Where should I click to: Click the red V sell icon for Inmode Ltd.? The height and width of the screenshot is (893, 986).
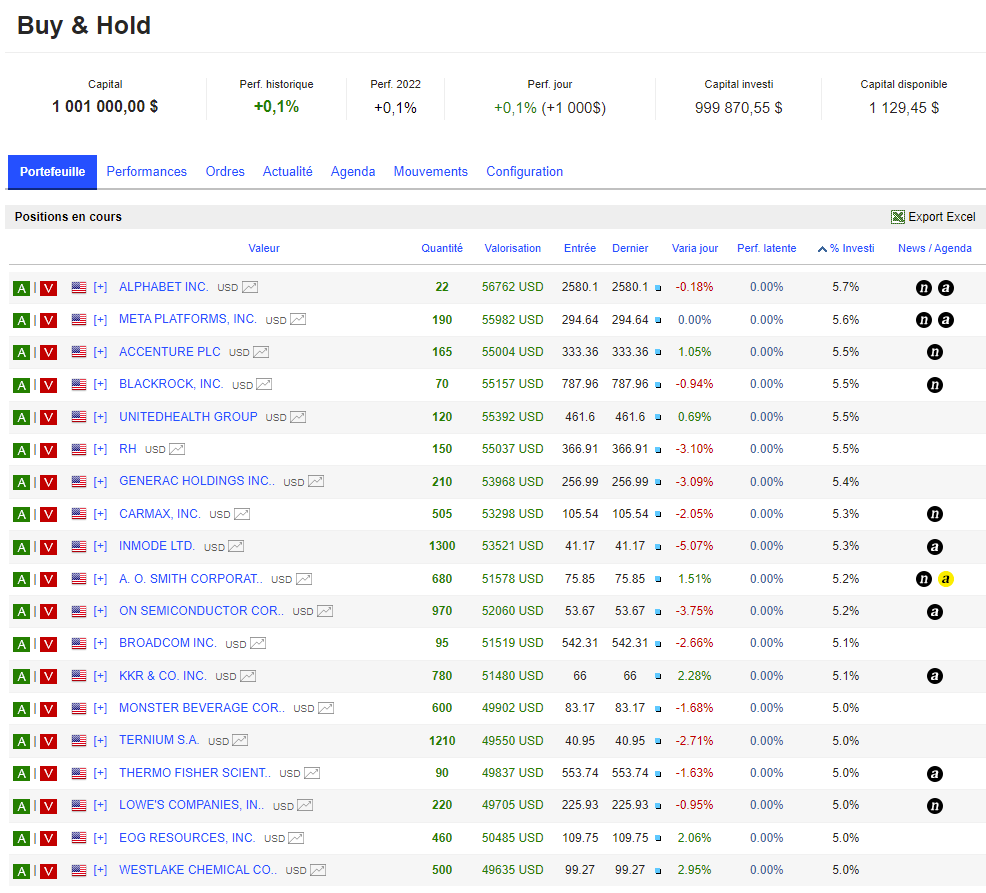tap(48, 547)
